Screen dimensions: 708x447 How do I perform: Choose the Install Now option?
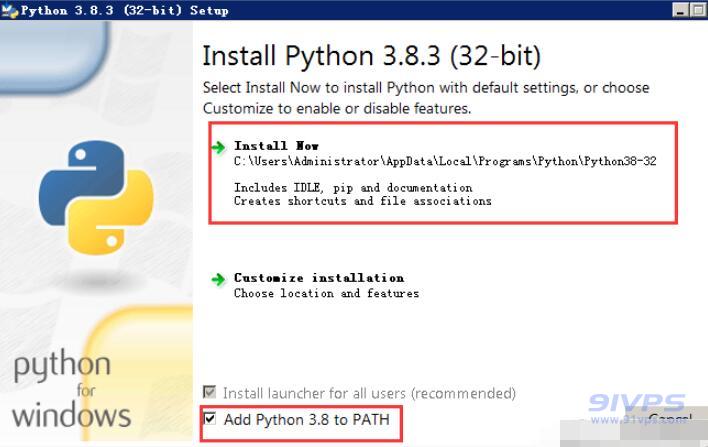click(276, 146)
